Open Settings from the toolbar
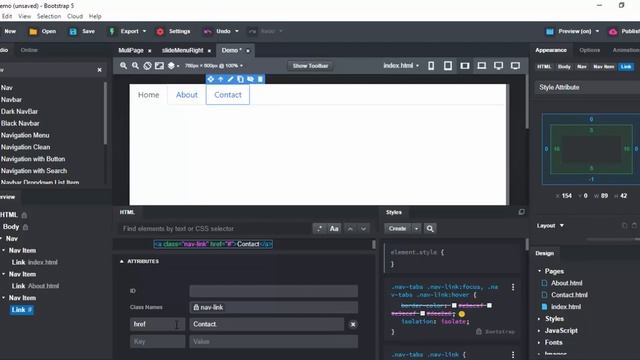The width and height of the screenshot is (640, 360). pyautogui.click(x=173, y=31)
